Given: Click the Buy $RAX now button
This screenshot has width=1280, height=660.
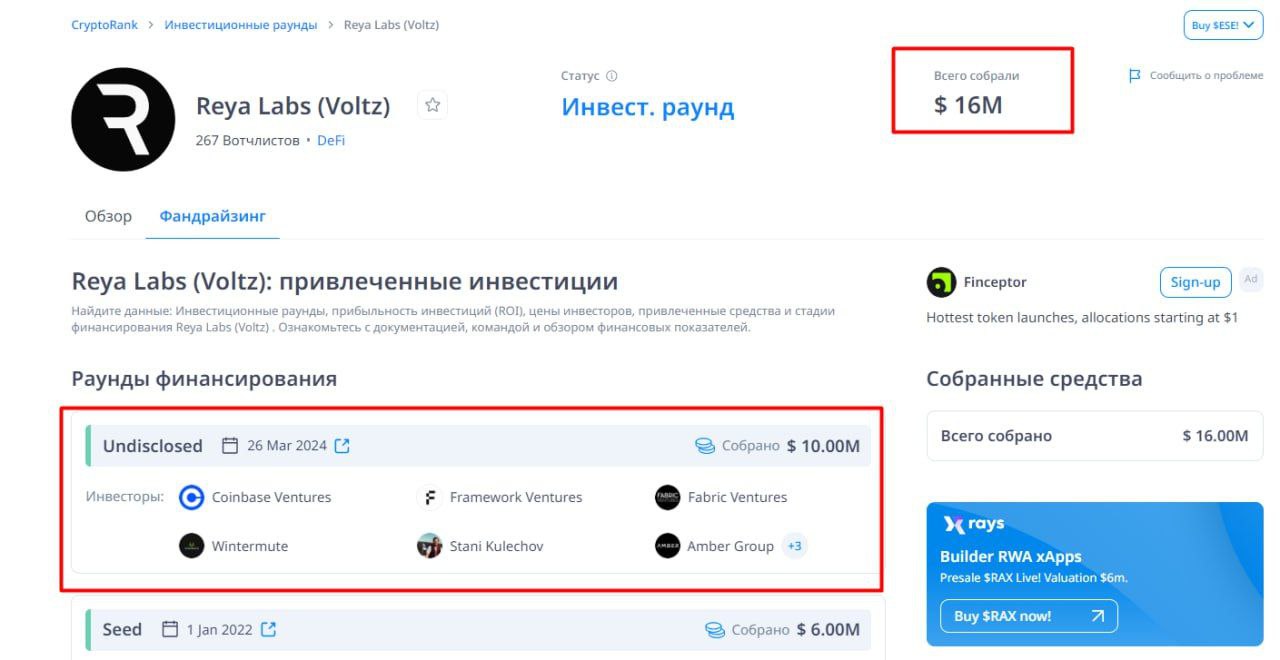Looking at the screenshot, I should click(1028, 616).
